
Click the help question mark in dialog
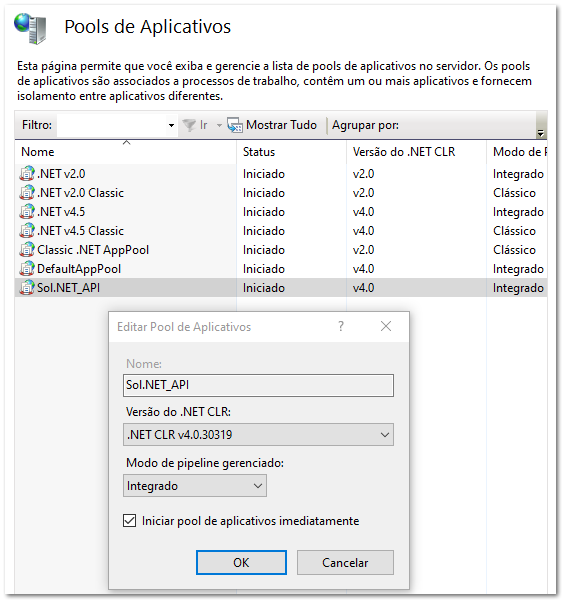tap(341, 326)
